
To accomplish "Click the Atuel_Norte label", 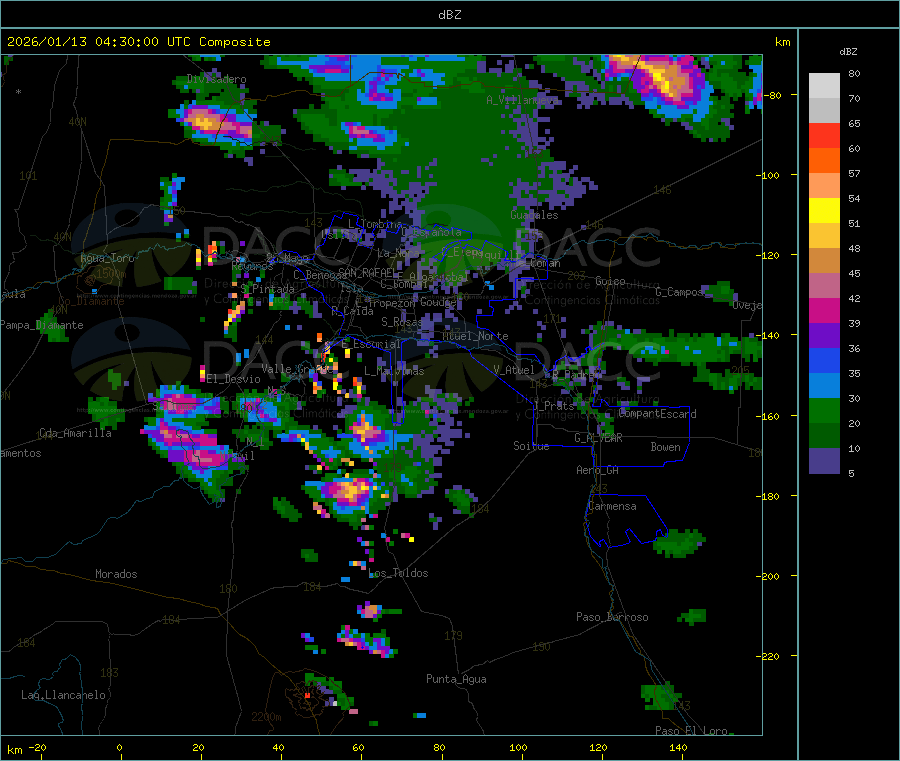I will tap(475, 336).
